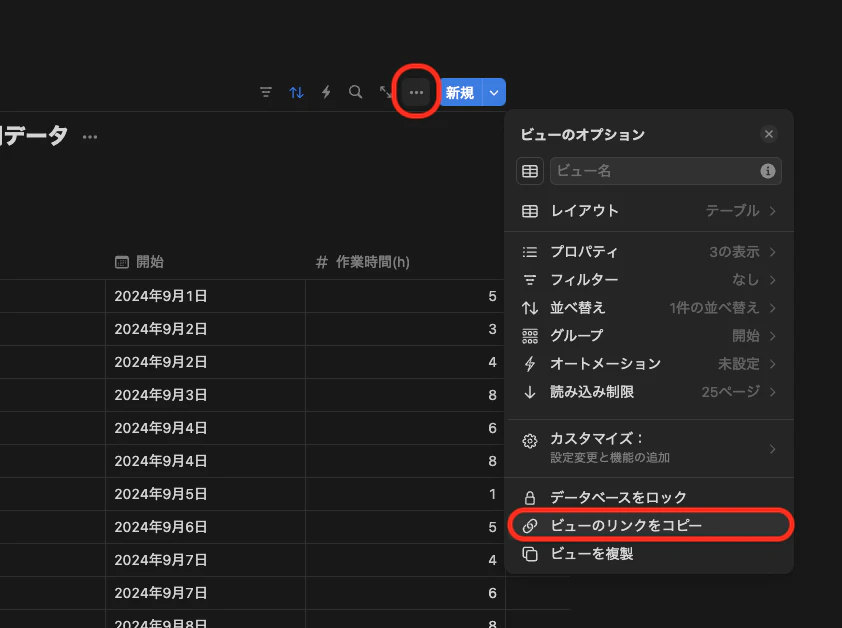Open the circled ellipsis view options icon
This screenshot has height=628, width=842.
416,92
